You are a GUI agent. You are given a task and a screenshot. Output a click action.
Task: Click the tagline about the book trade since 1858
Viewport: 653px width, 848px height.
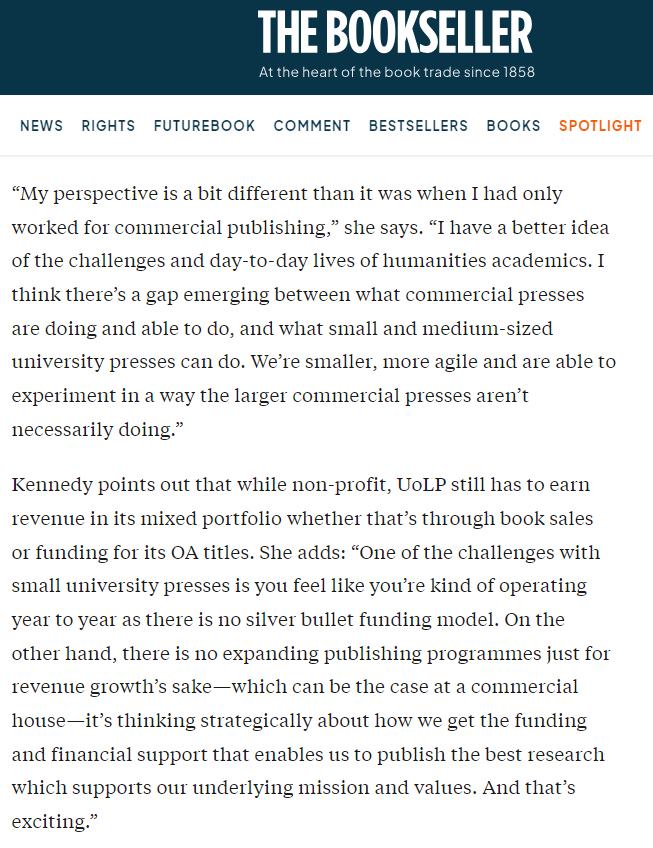coord(396,72)
